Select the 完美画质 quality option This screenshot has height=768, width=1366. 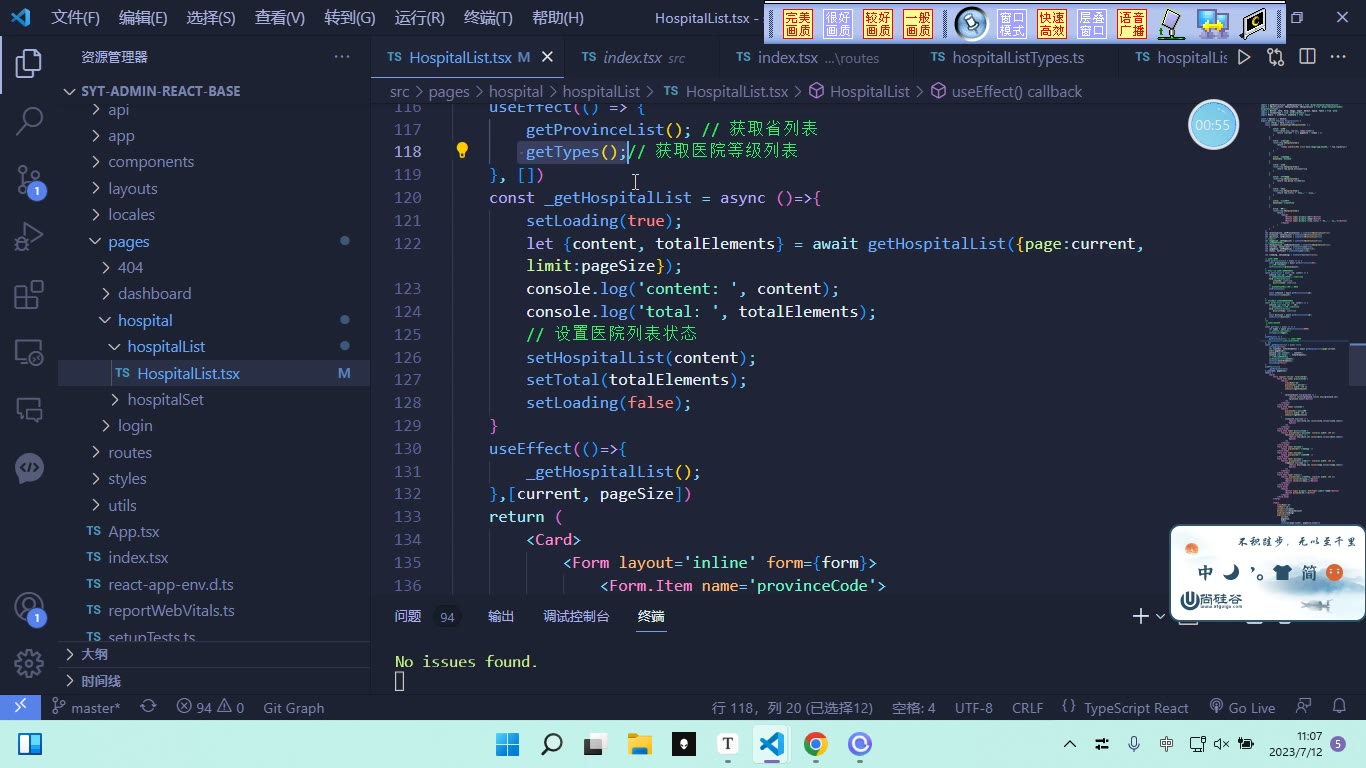coord(798,24)
